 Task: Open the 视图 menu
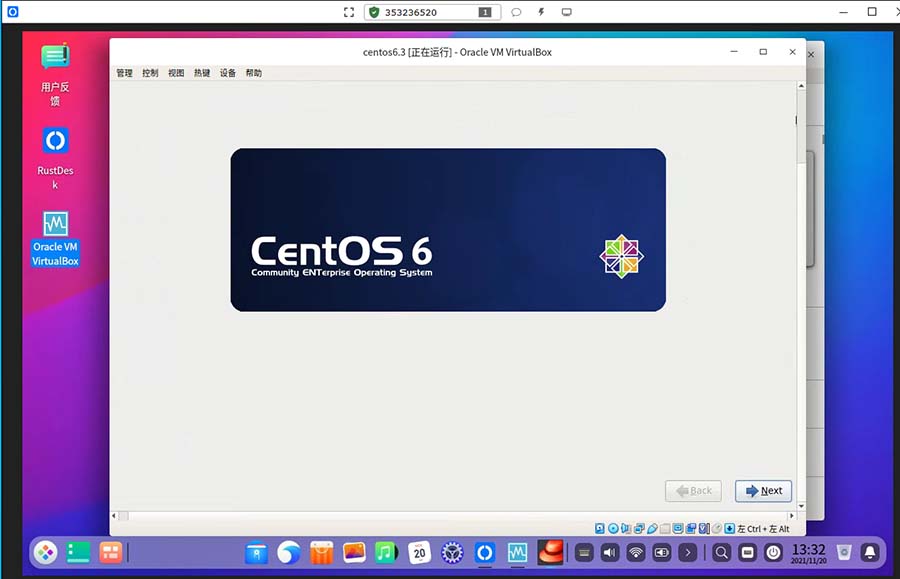tap(176, 73)
